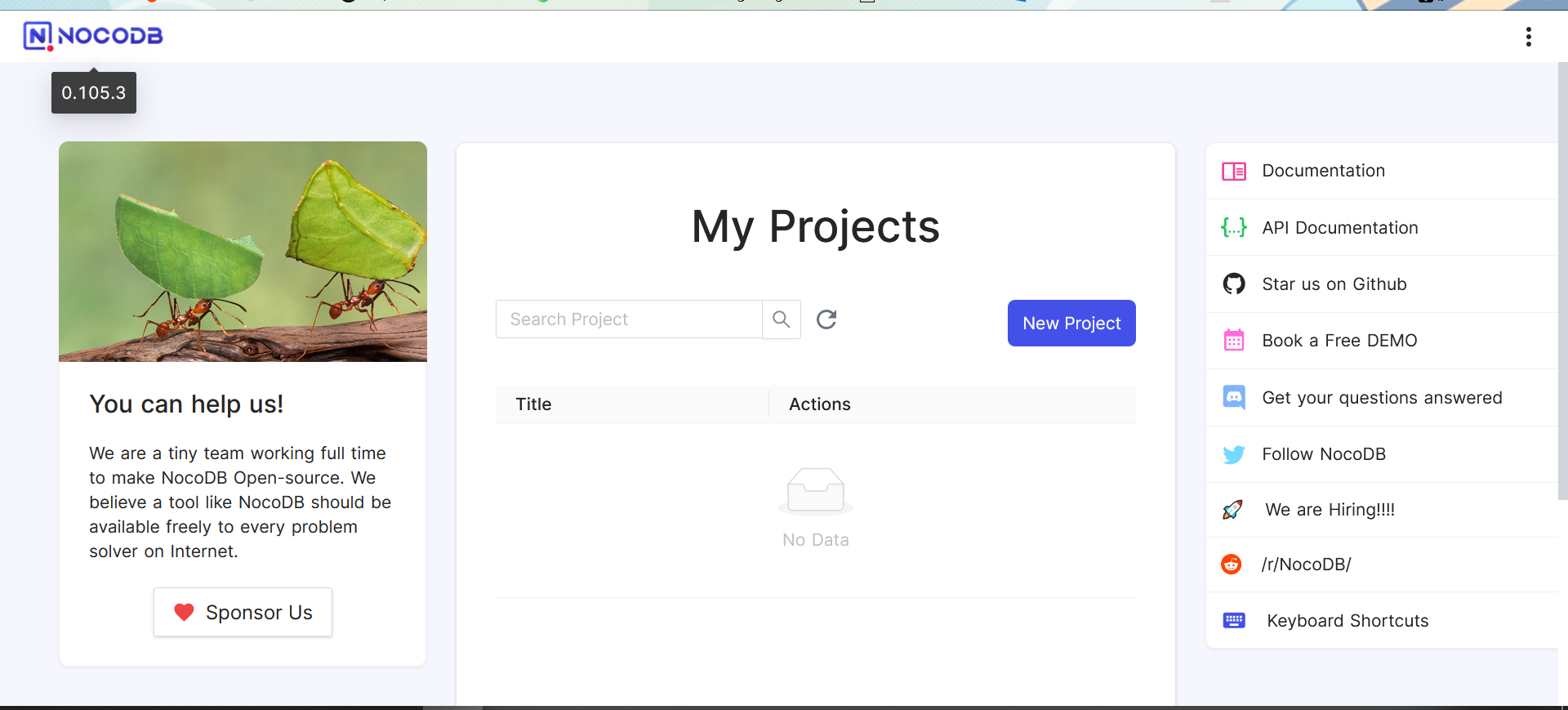Image resolution: width=1568 pixels, height=710 pixels.
Task: Focus the Search Project field
Action: click(x=629, y=319)
